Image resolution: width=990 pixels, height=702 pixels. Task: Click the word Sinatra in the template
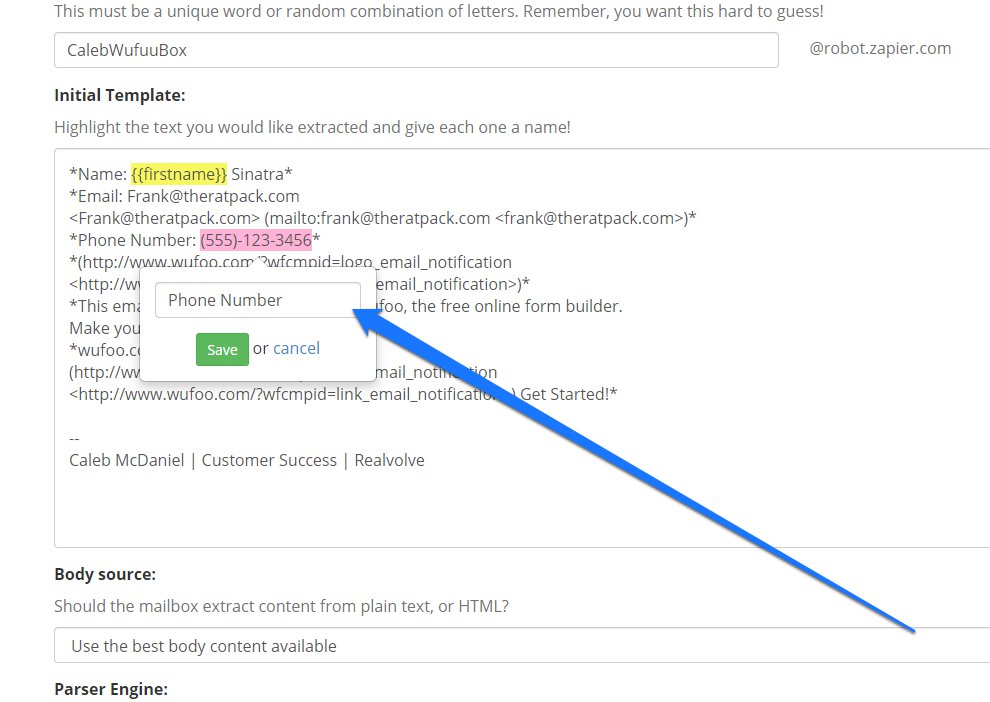point(261,174)
